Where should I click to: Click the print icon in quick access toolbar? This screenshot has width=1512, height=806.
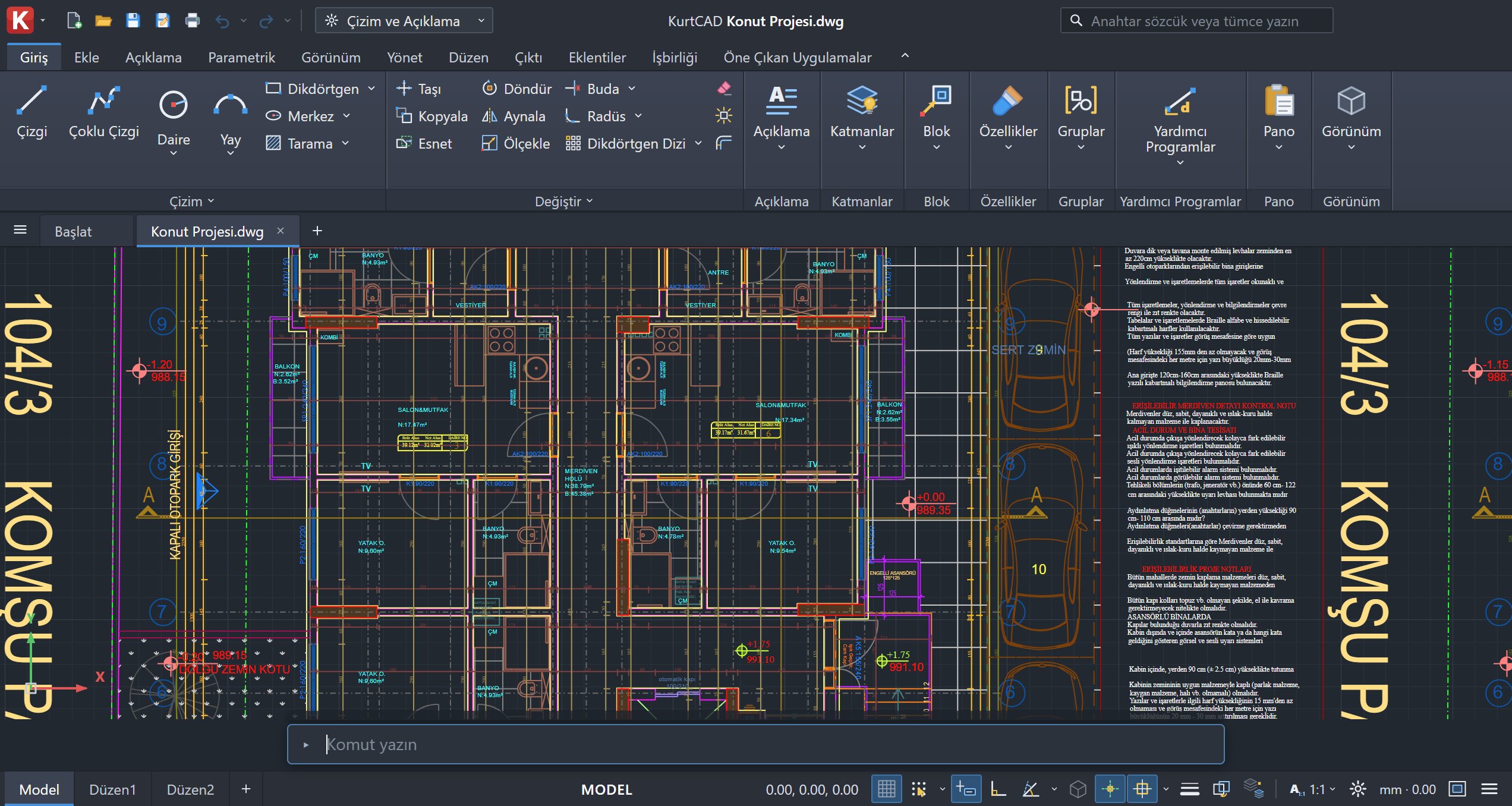192,21
